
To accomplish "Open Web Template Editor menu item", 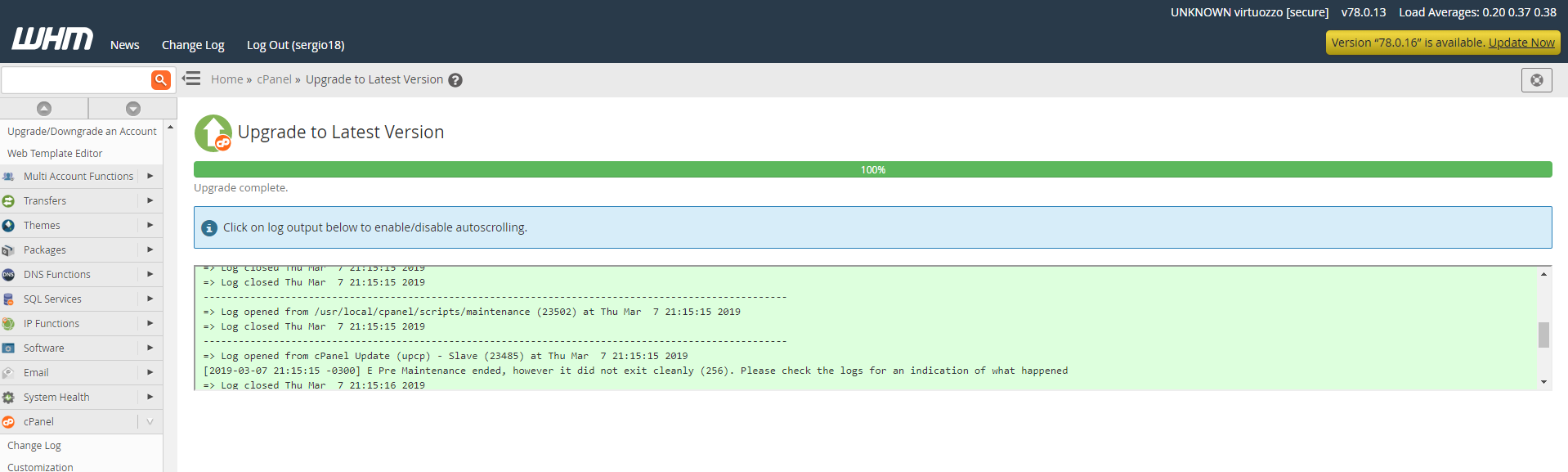I will pyautogui.click(x=55, y=153).
